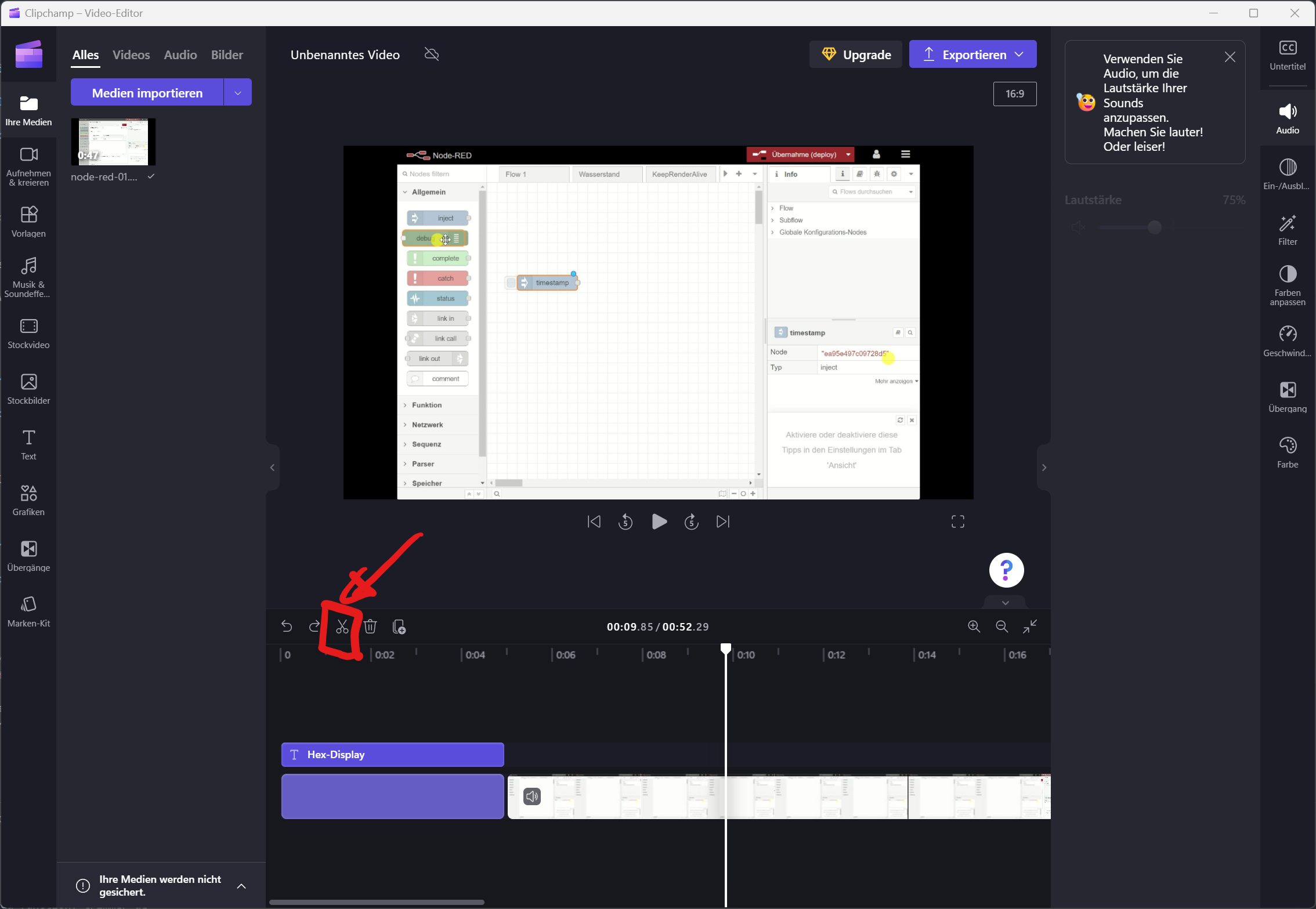Click the duplicate clip icon
Image resolution: width=1316 pixels, height=909 pixels.
click(399, 626)
